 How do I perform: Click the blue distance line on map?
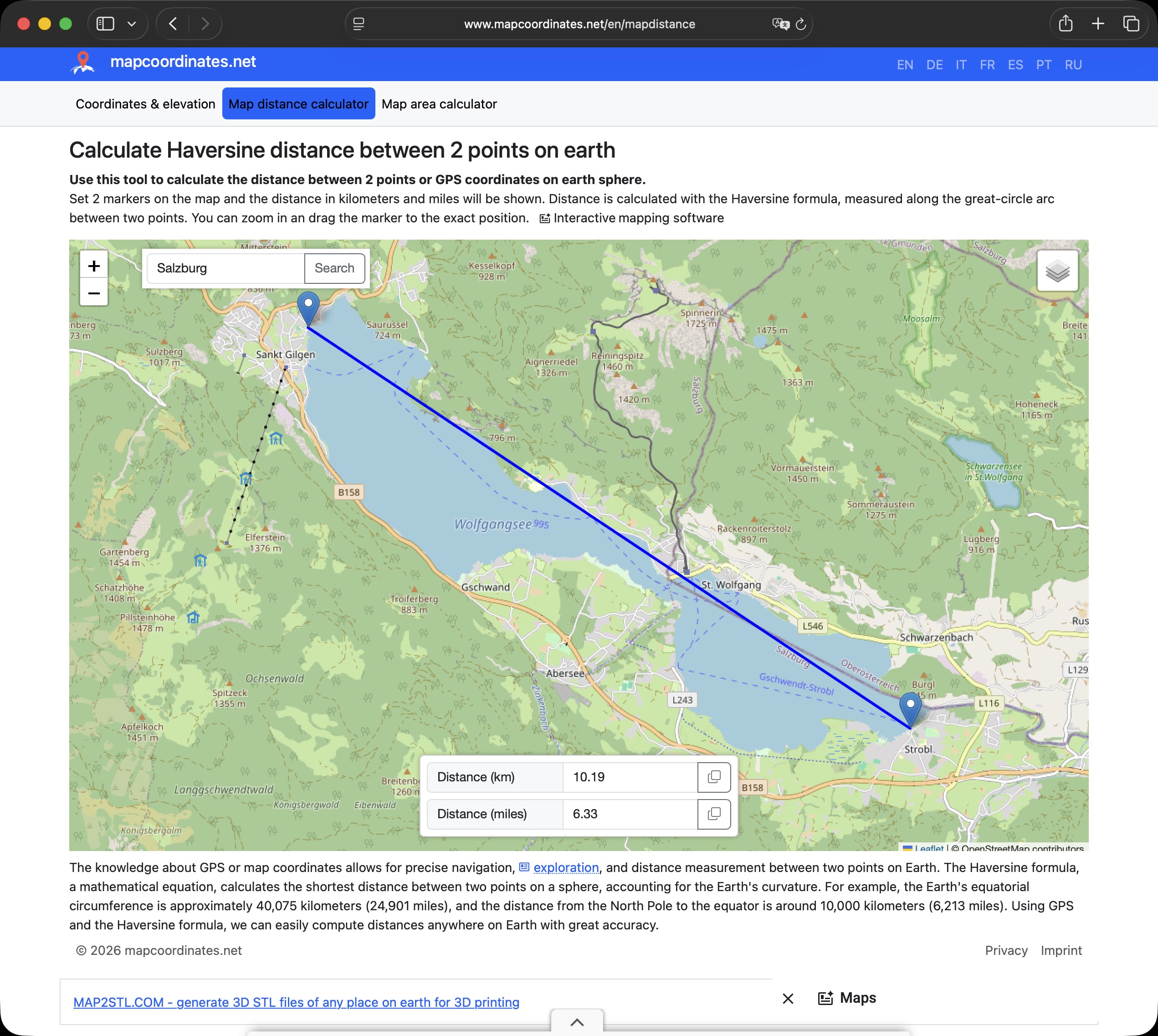[609, 528]
